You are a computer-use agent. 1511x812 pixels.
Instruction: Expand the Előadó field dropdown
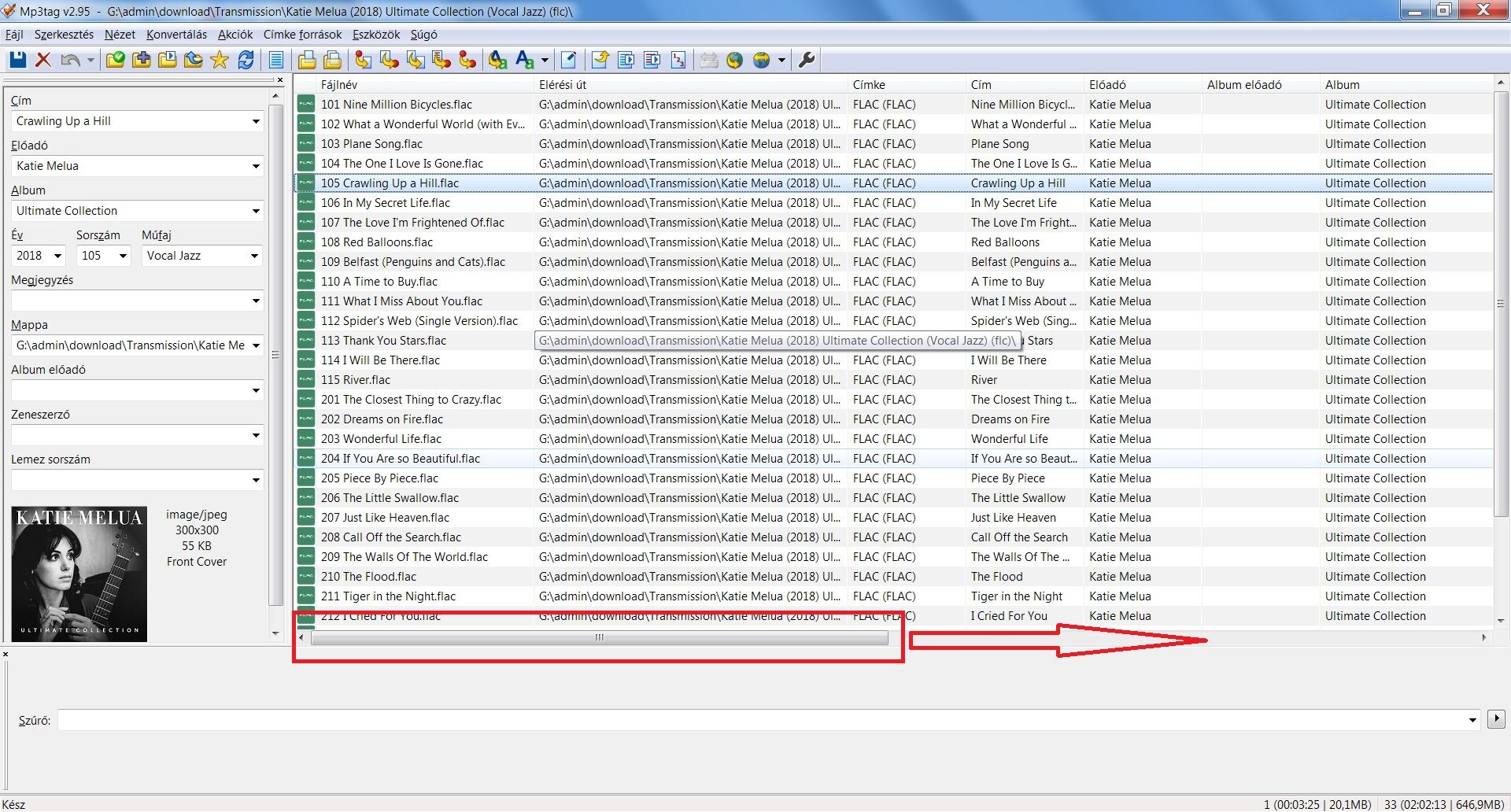point(256,166)
